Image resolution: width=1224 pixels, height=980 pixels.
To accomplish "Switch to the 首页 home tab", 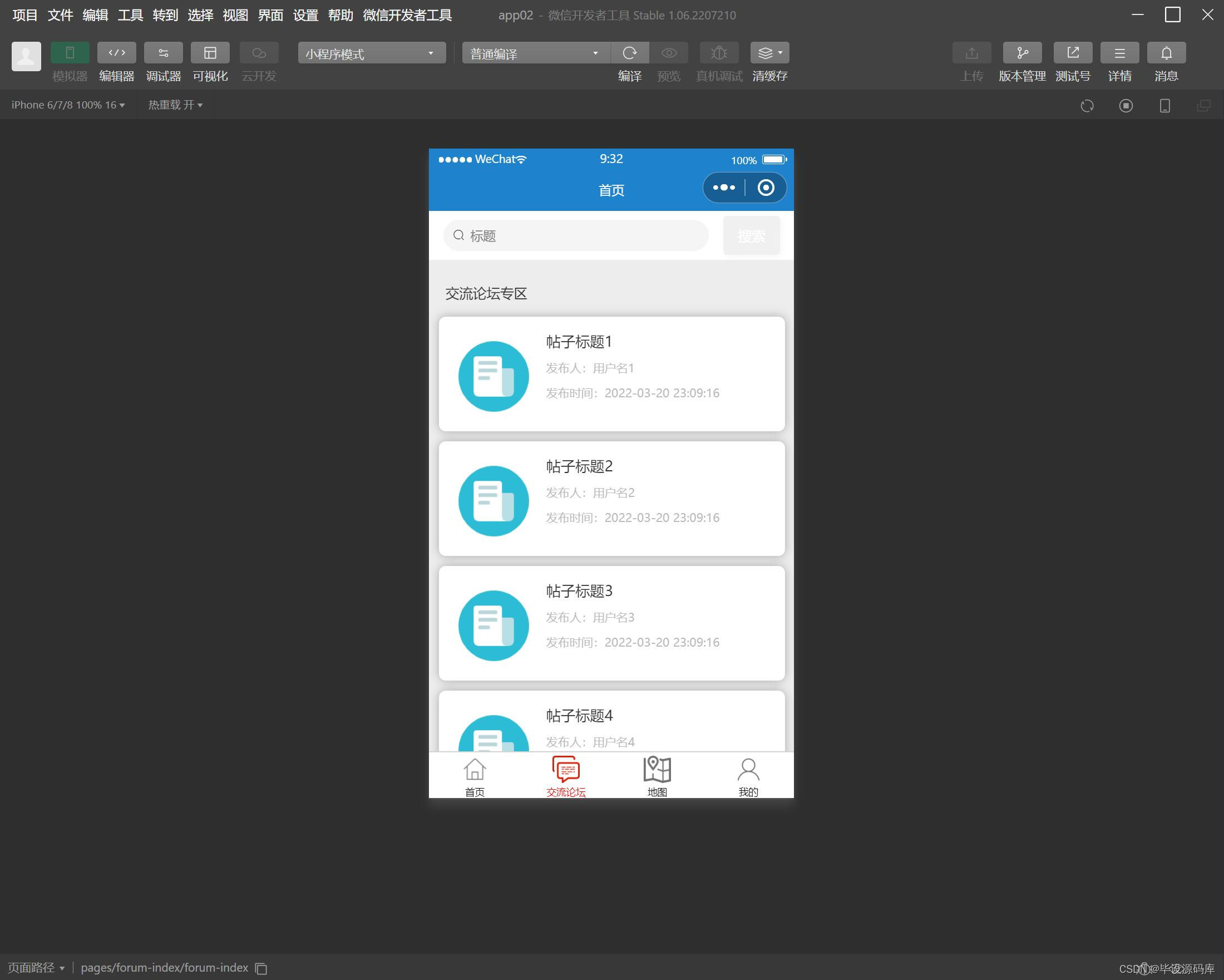I will 475,777.
